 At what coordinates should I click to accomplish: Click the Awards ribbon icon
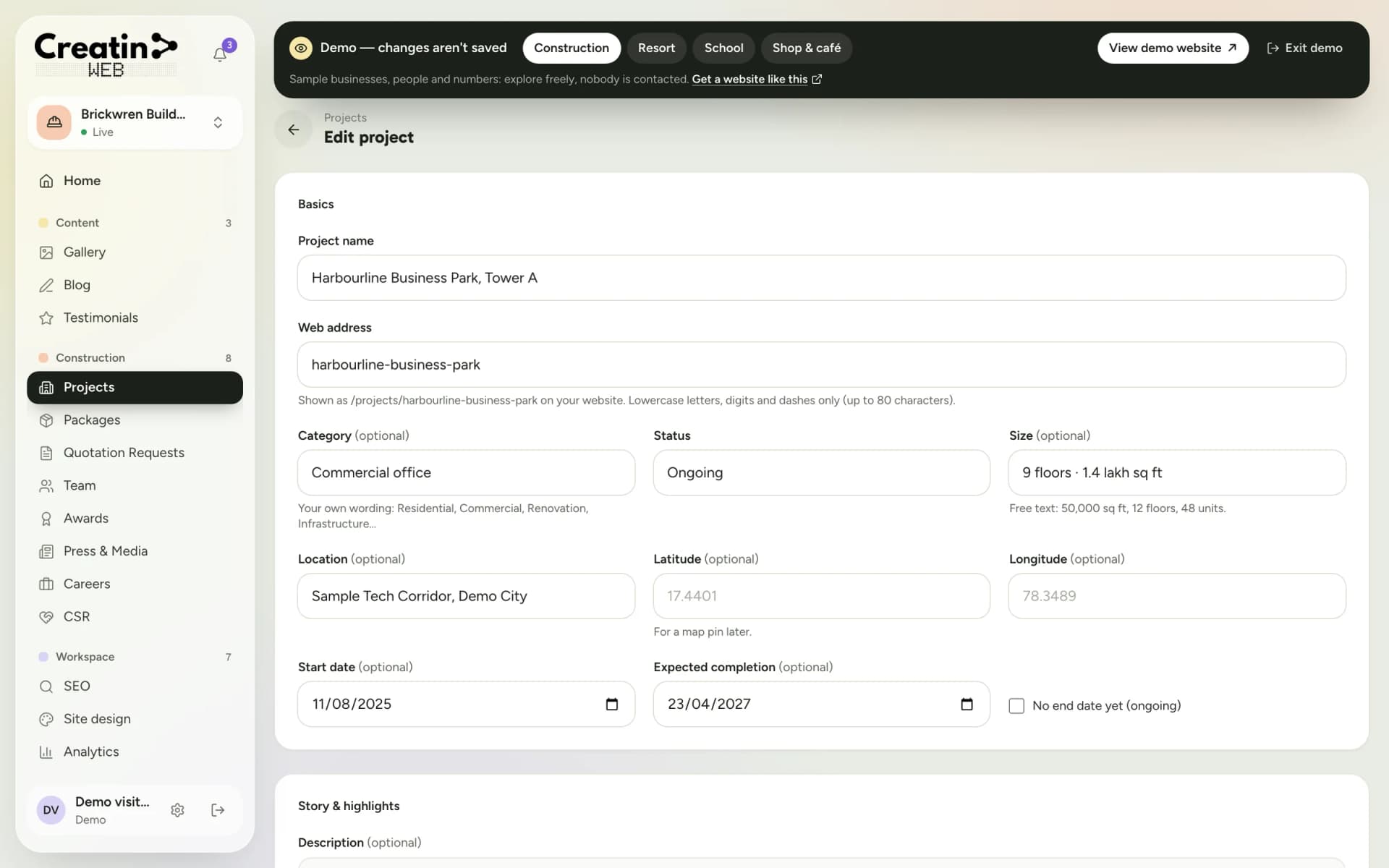point(46,519)
